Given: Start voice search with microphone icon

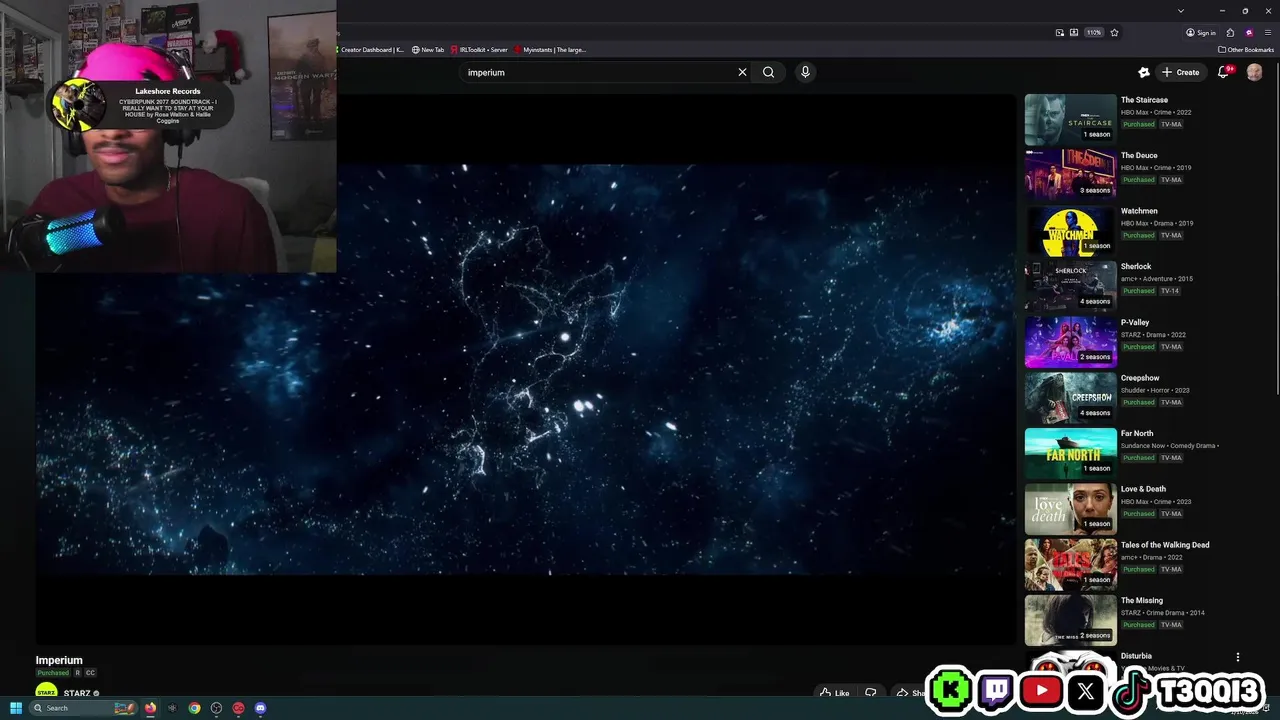Looking at the screenshot, I should tap(805, 72).
